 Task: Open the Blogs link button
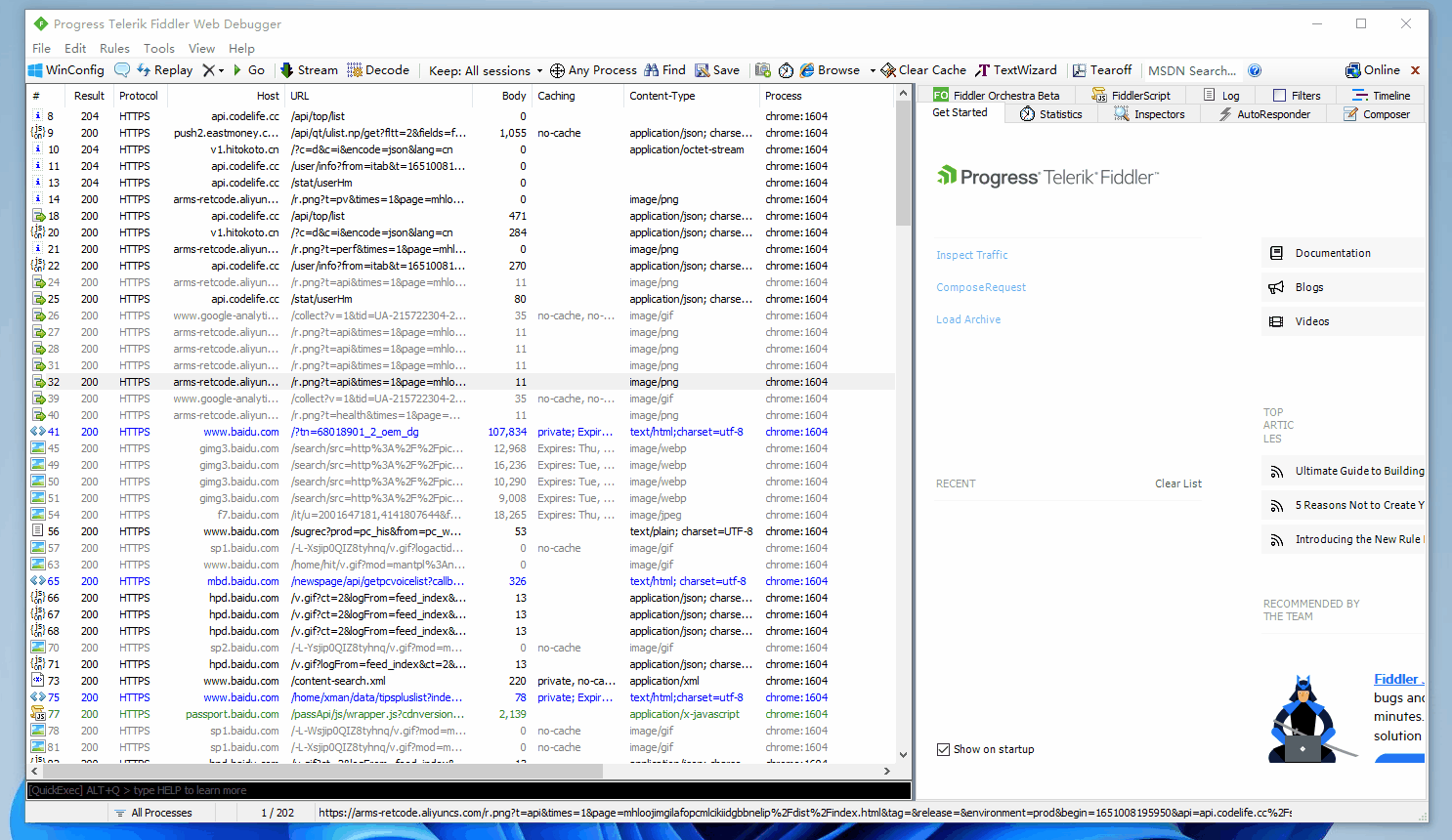click(1343, 287)
